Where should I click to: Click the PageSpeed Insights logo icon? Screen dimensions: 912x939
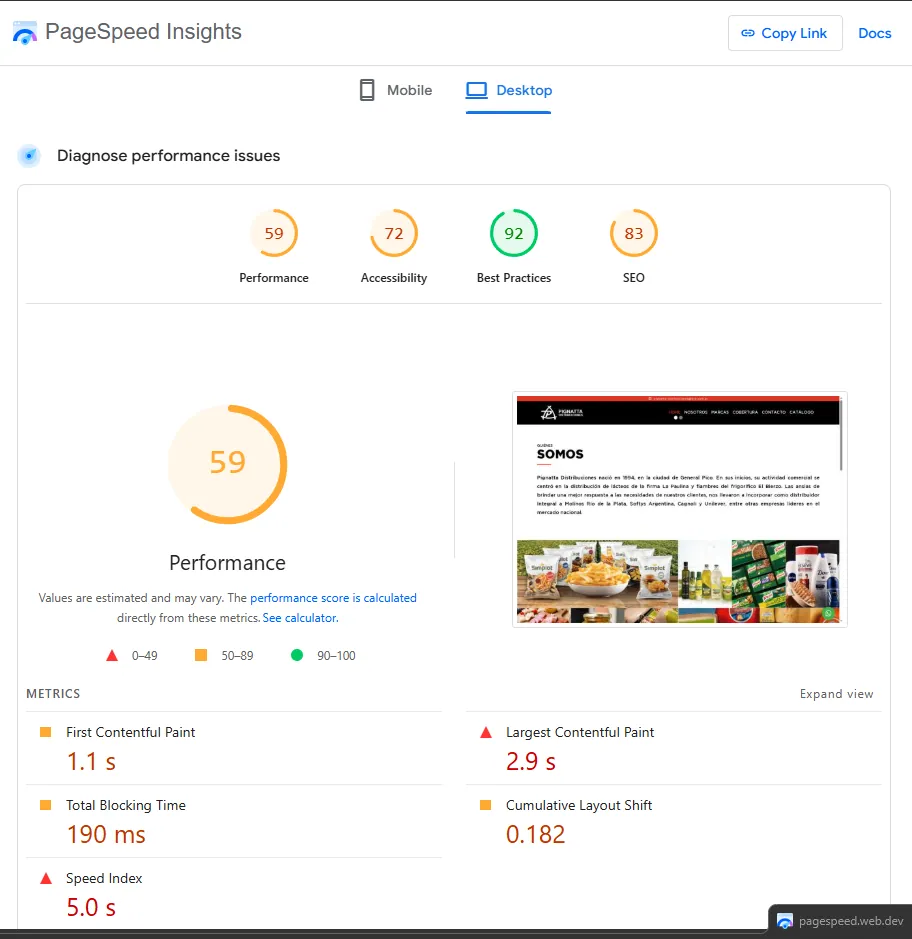pyautogui.click(x=25, y=32)
